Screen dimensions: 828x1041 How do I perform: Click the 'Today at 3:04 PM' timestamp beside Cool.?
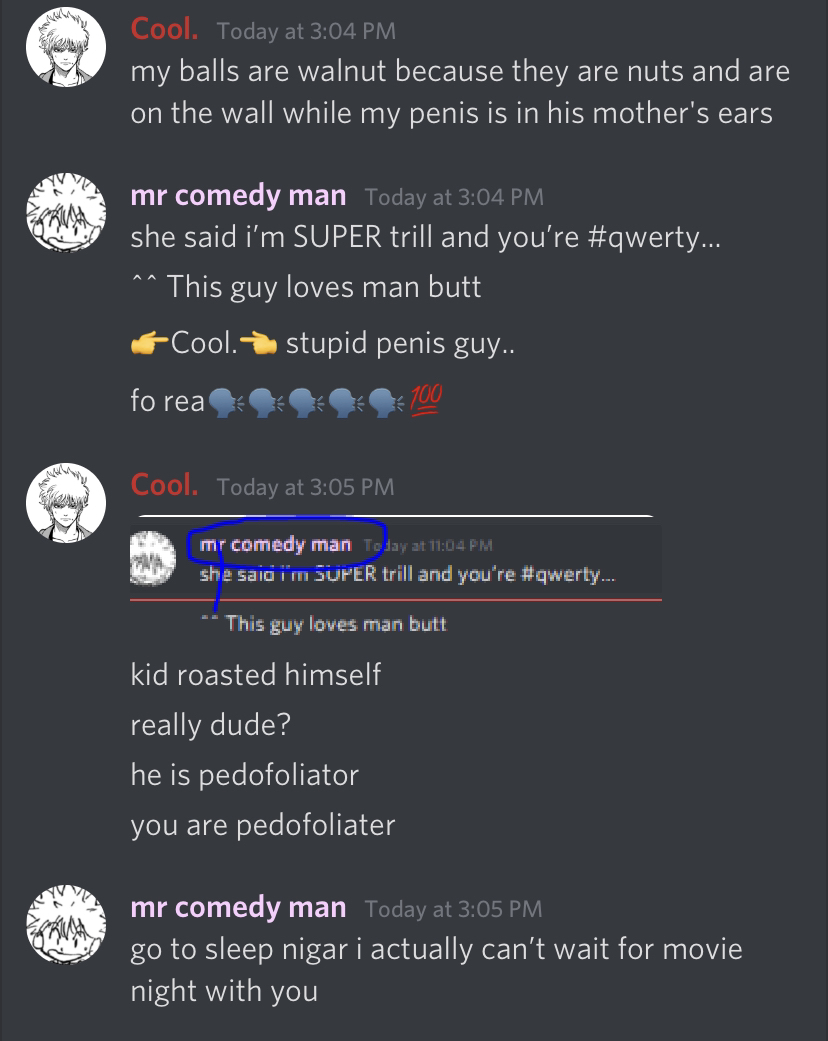tap(306, 31)
